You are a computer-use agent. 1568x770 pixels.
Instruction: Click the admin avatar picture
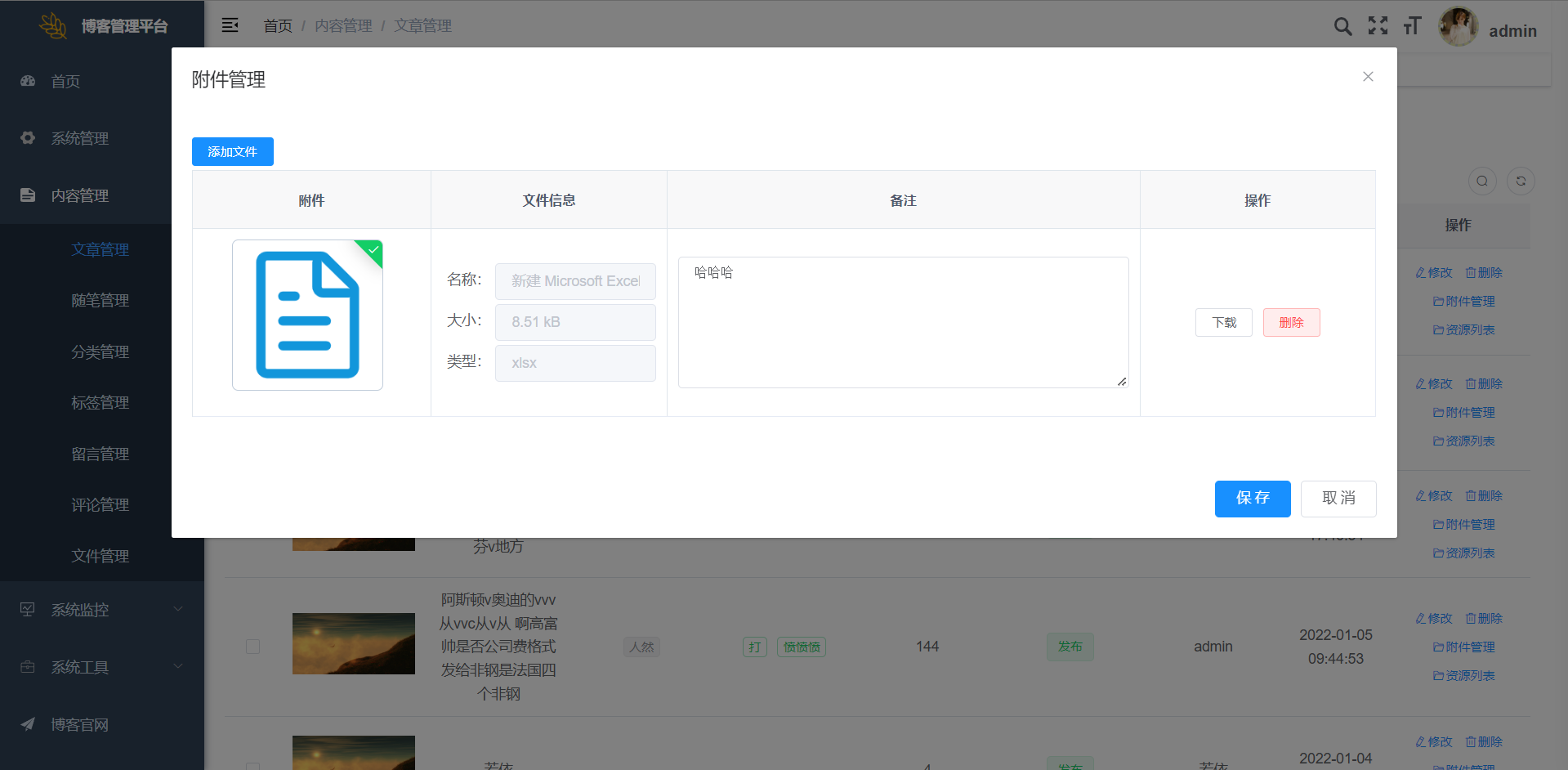tap(1458, 27)
